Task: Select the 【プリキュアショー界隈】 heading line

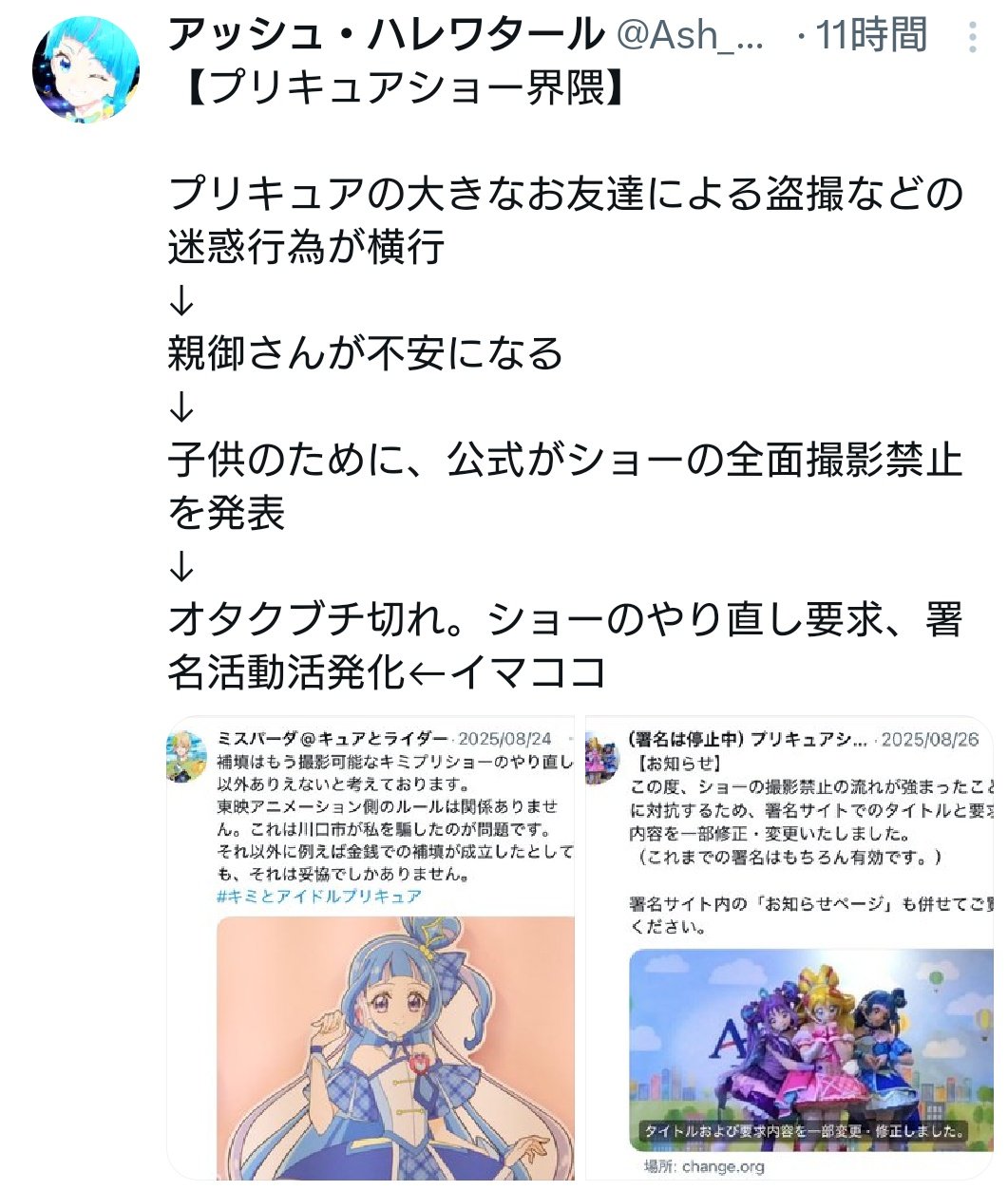Action: click(x=397, y=88)
